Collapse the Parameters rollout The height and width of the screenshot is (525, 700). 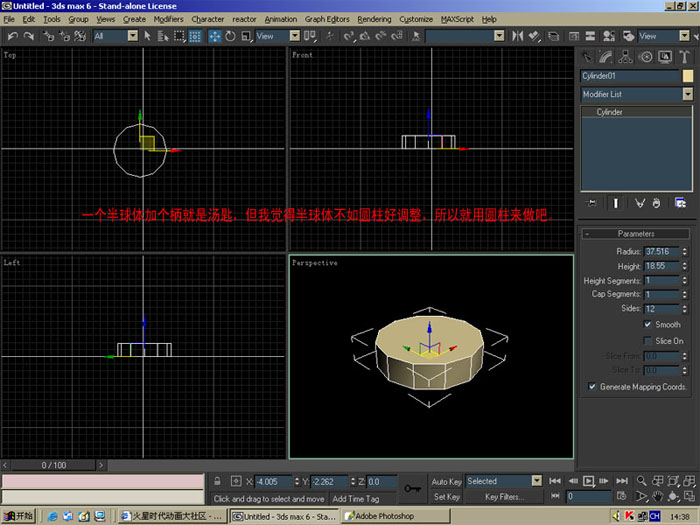636,233
